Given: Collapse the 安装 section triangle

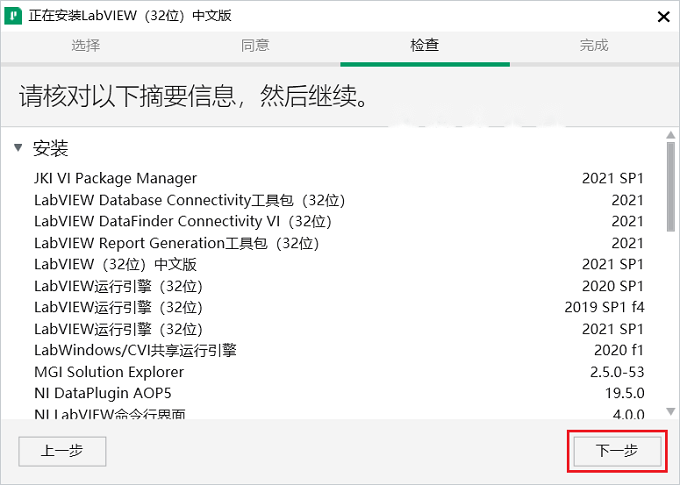Looking at the screenshot, I should click(x=18, y=148).
